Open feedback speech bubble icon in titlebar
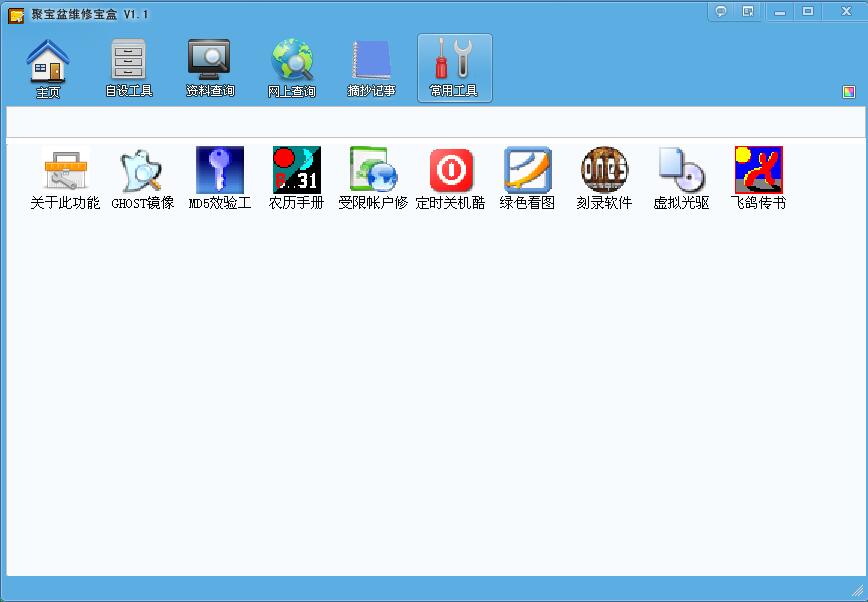868x602 pixels. tap(721, 11)
